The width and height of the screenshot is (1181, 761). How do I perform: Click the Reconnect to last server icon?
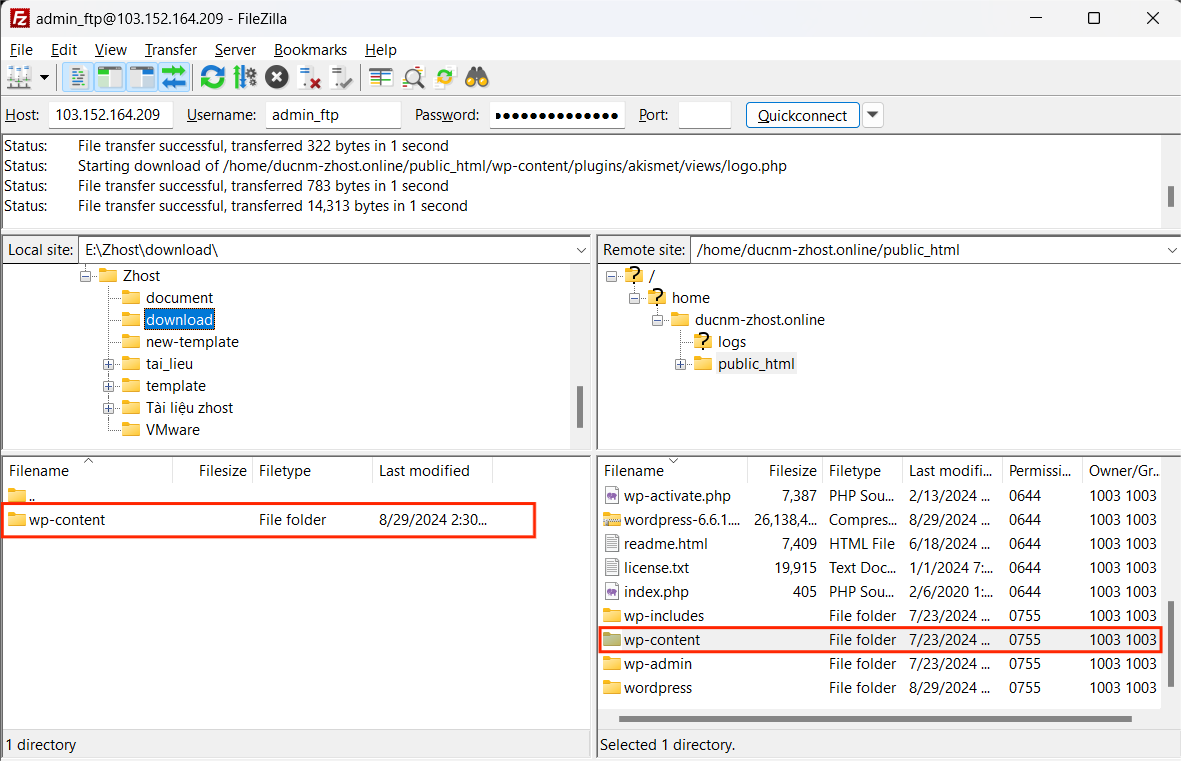(x=343, y=77)
